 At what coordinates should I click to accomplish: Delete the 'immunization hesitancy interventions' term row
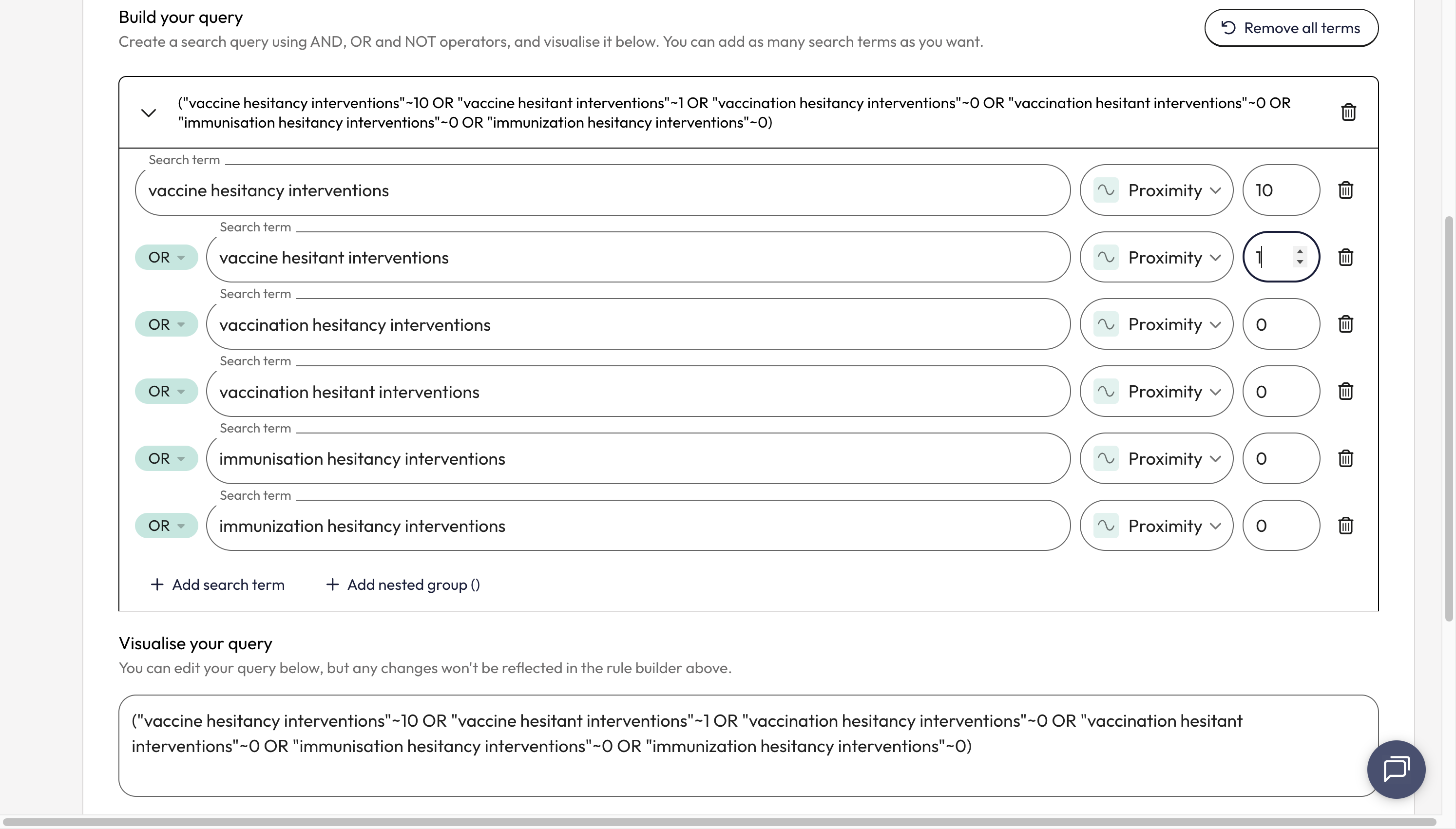1345,526
